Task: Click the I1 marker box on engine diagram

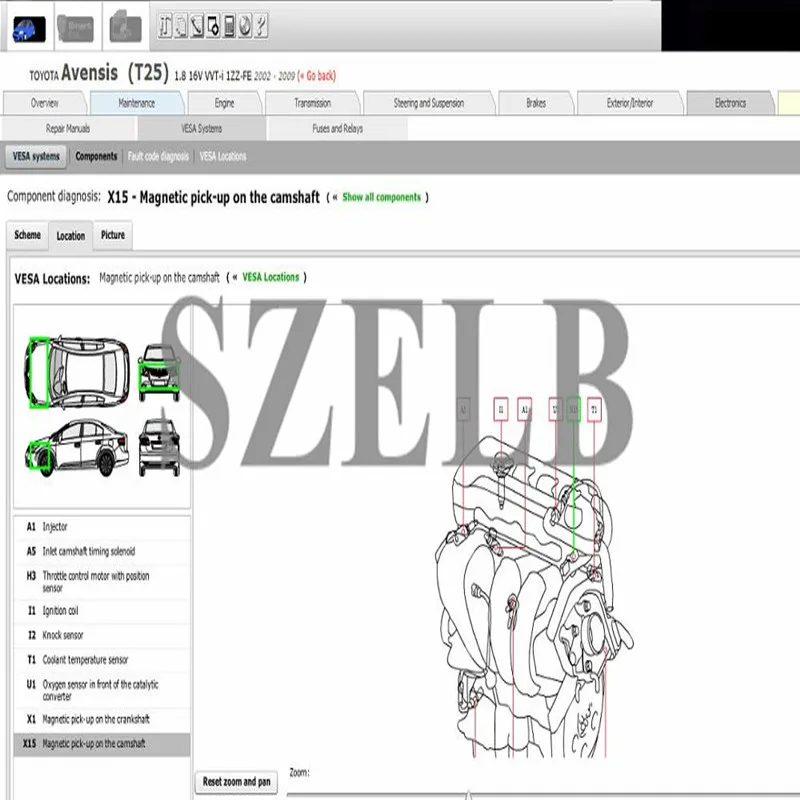Action: [x=501, y=409]
